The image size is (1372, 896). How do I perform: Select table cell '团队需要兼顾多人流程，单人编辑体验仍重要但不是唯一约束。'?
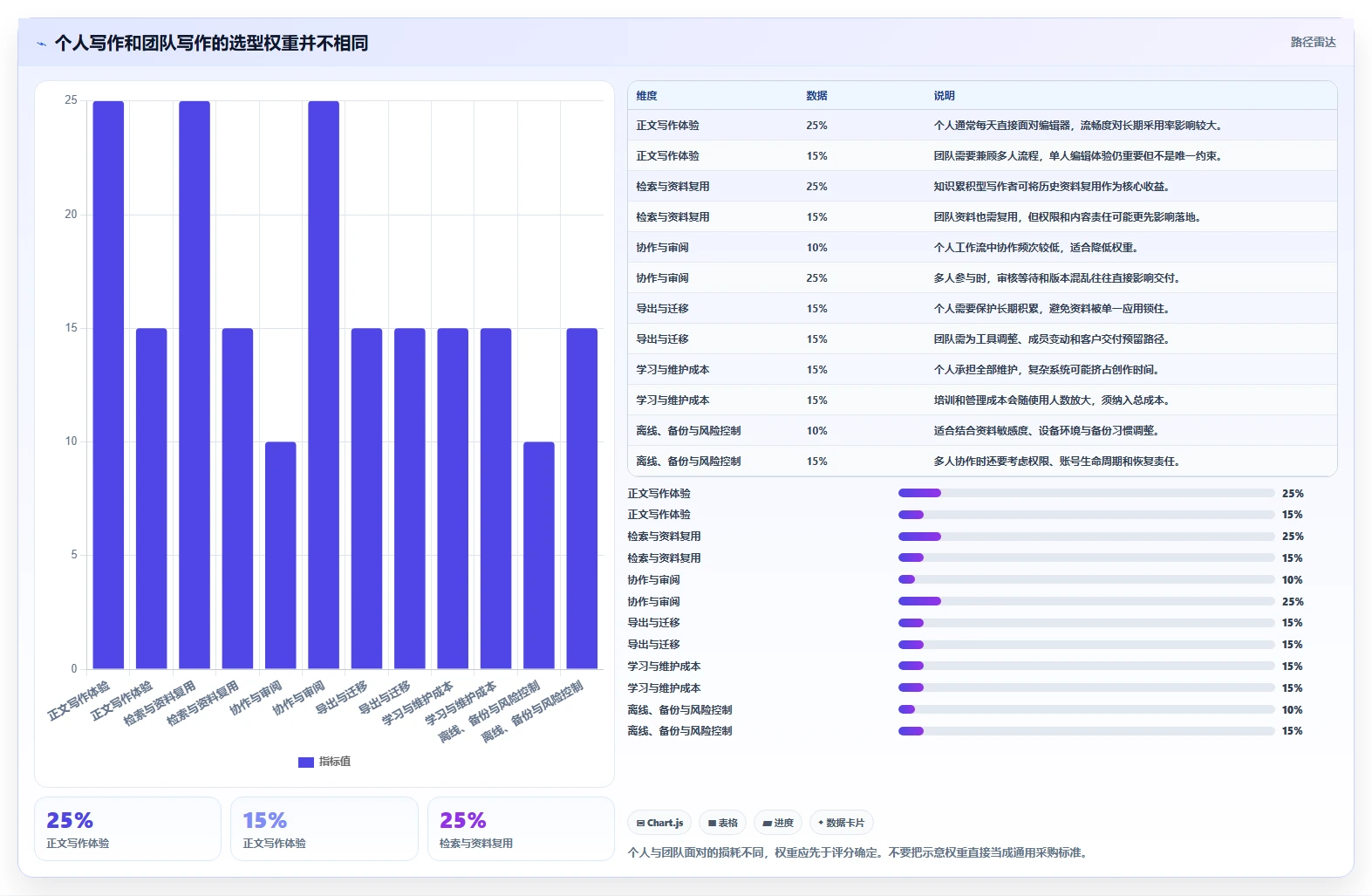coord(1079,156)
